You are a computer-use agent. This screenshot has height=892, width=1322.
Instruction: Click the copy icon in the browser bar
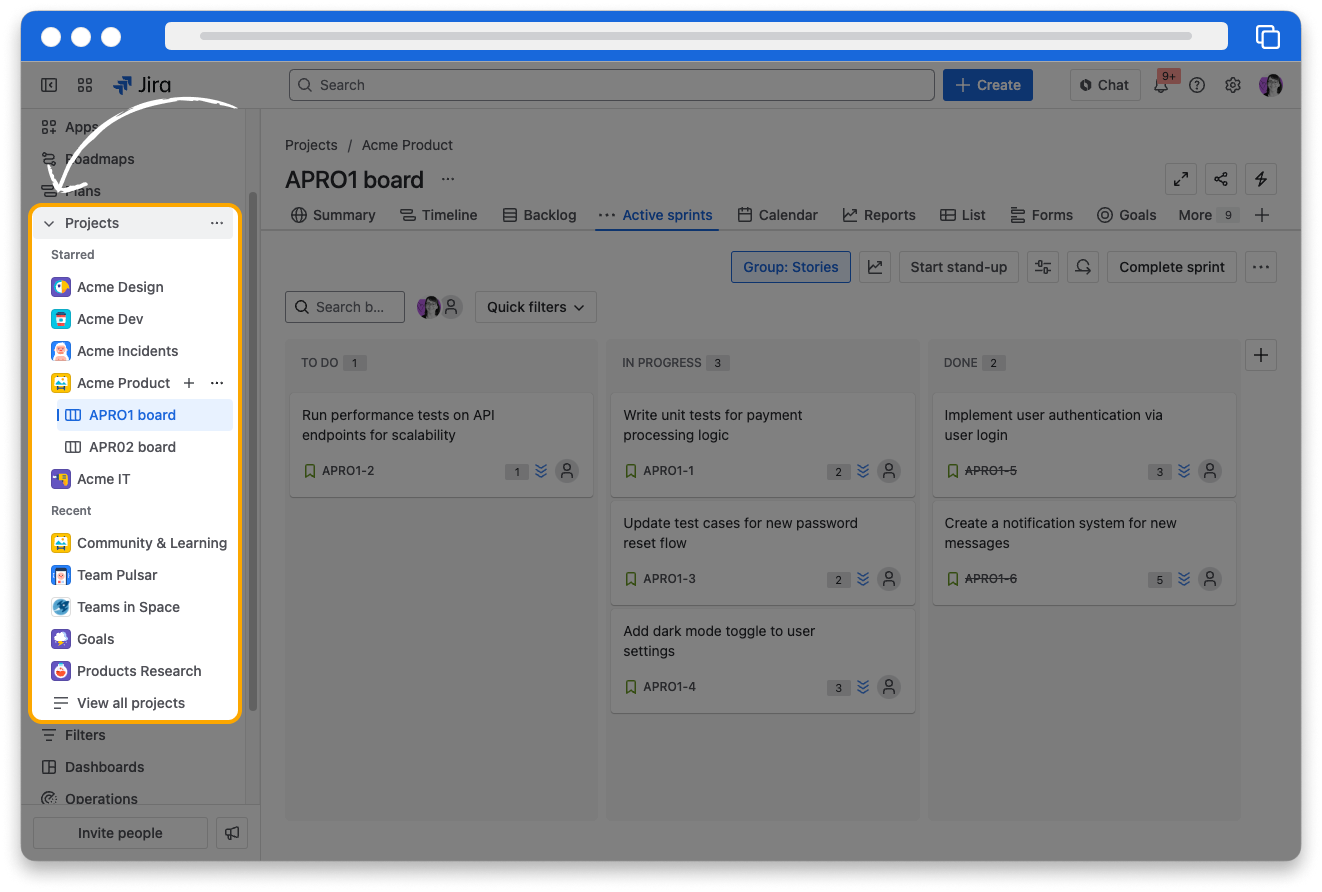[1267, 36]
